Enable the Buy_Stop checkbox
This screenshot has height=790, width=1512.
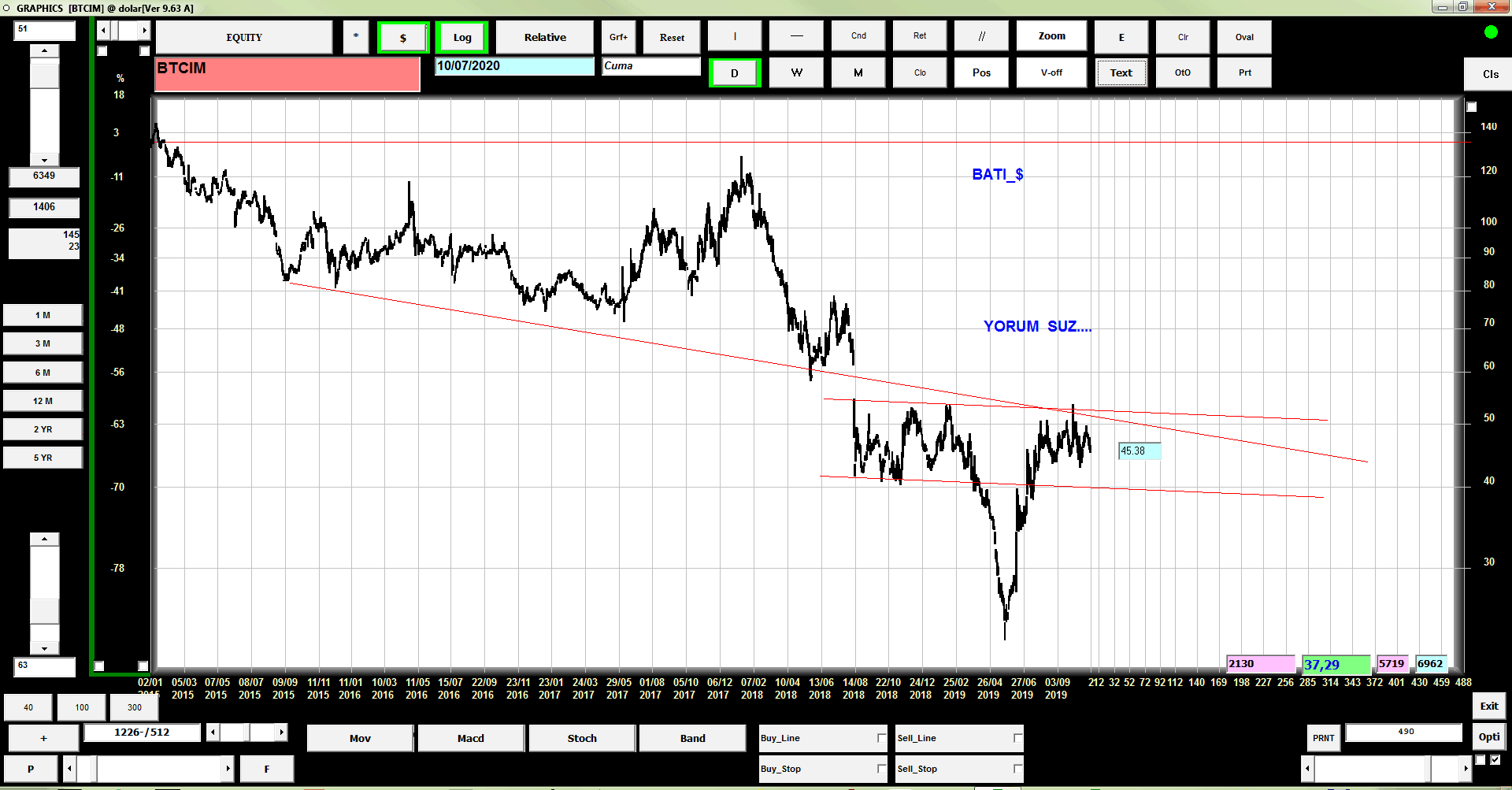pyautogui.click(x=881, y=769)
